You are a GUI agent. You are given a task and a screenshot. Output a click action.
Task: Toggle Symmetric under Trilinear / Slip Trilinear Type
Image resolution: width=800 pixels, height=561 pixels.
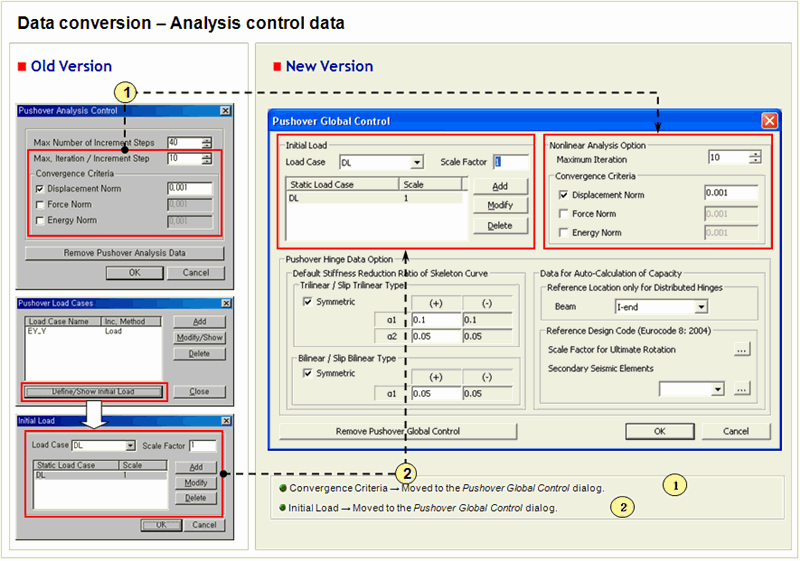point(308,301)
